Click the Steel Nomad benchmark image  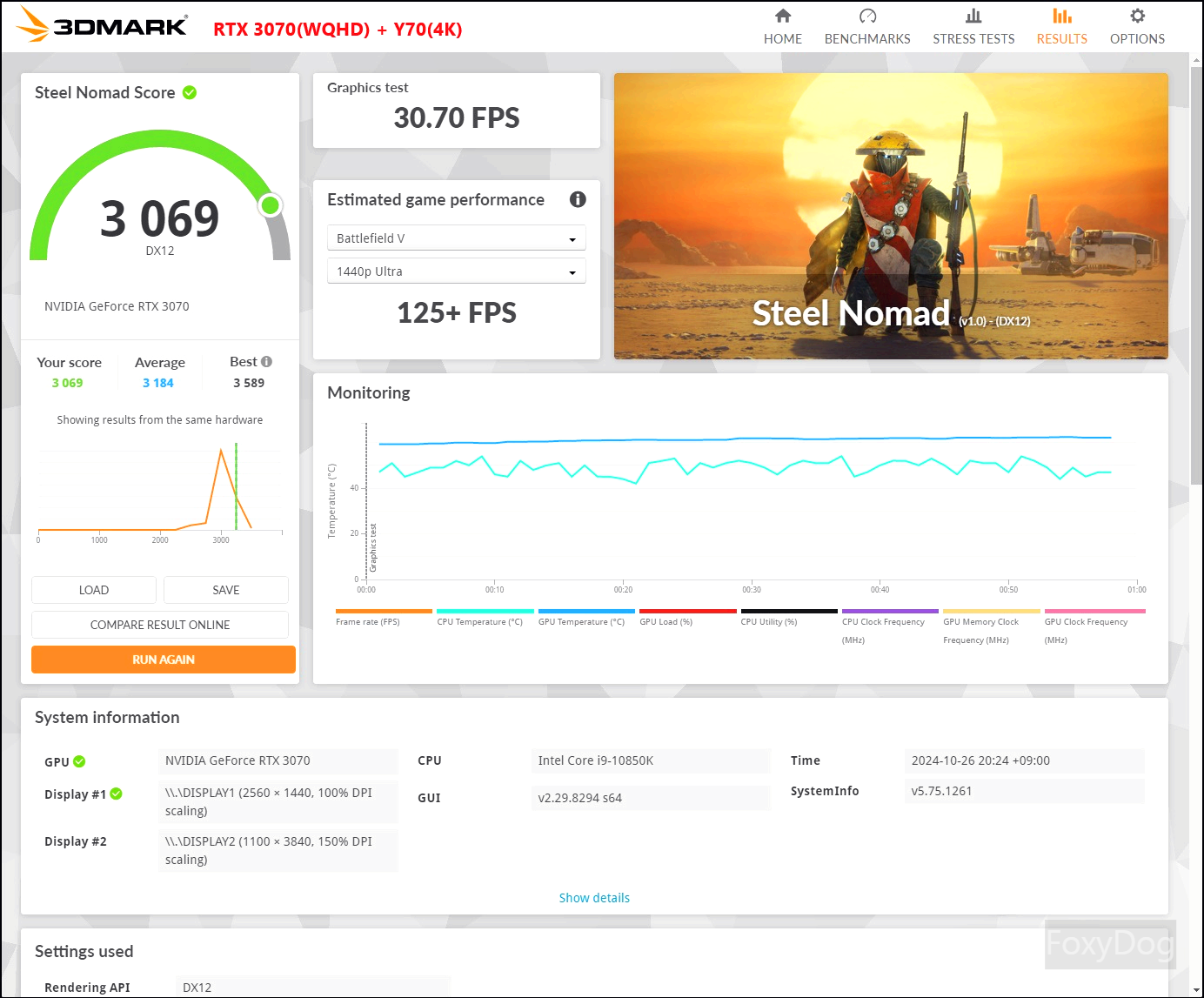[891, 216]
